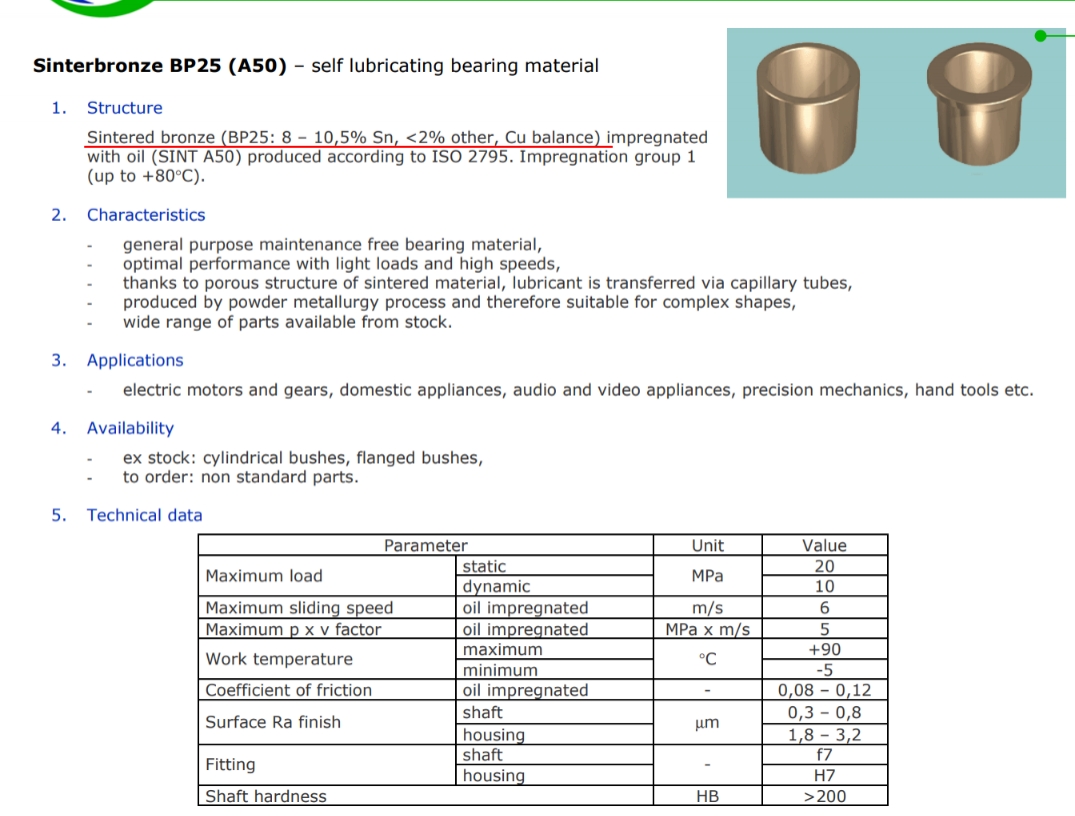This screenshot has width=1075, height=816.
Task: Click the Shaft hardness cell
Action: pos(426,795)
